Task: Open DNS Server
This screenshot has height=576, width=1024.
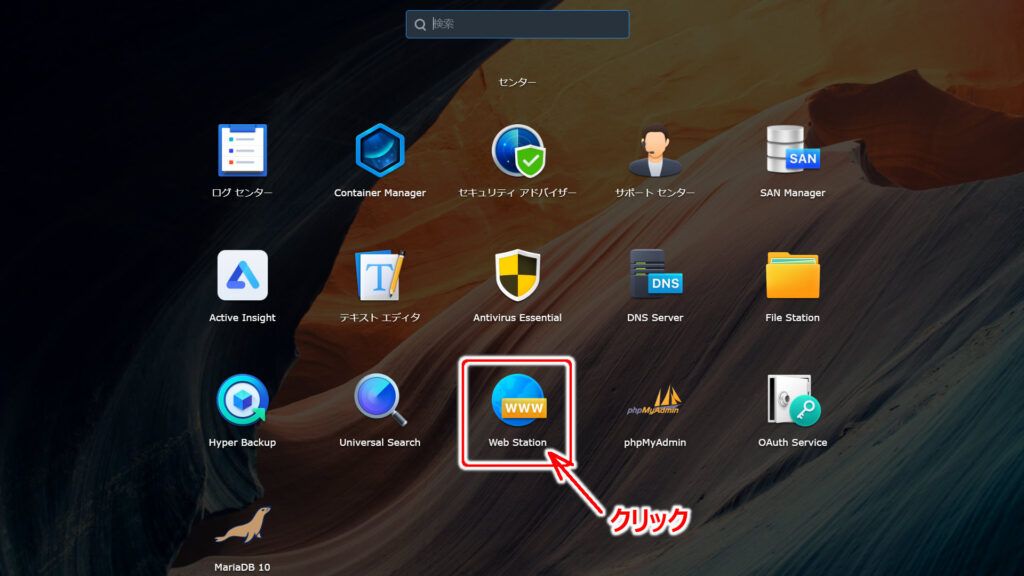Action: point(653,277)
